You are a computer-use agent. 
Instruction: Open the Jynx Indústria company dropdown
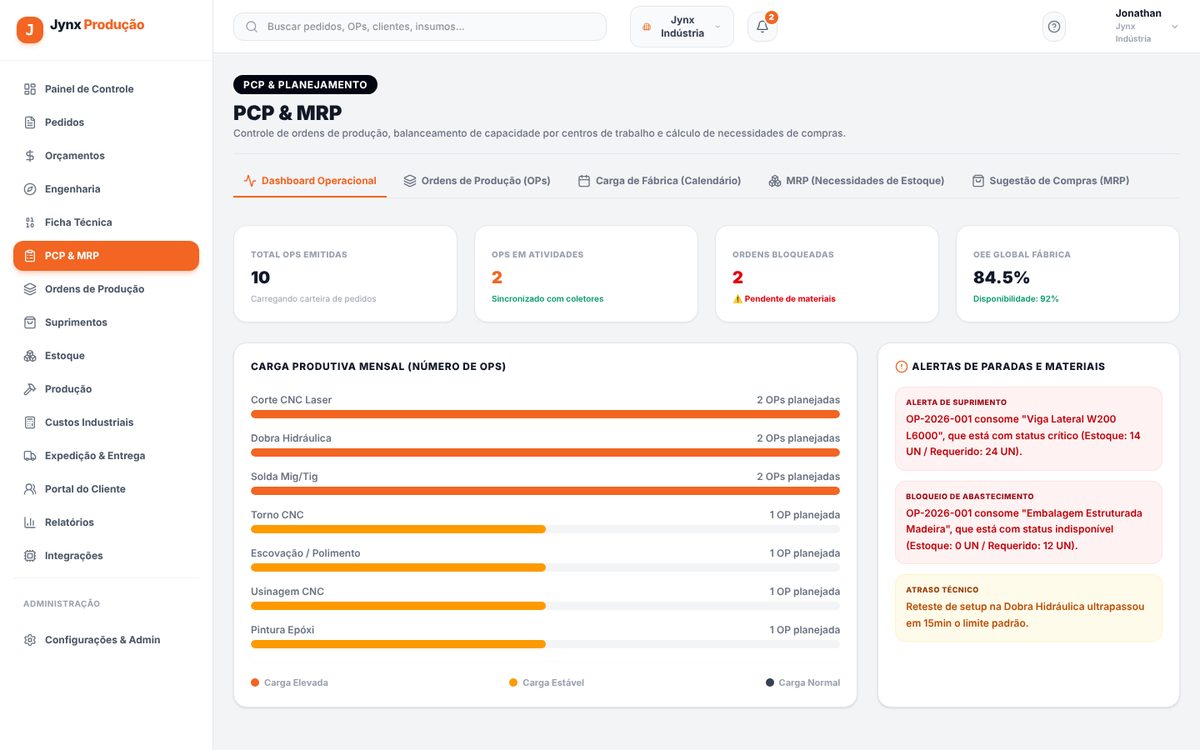(x=682, y=27)
